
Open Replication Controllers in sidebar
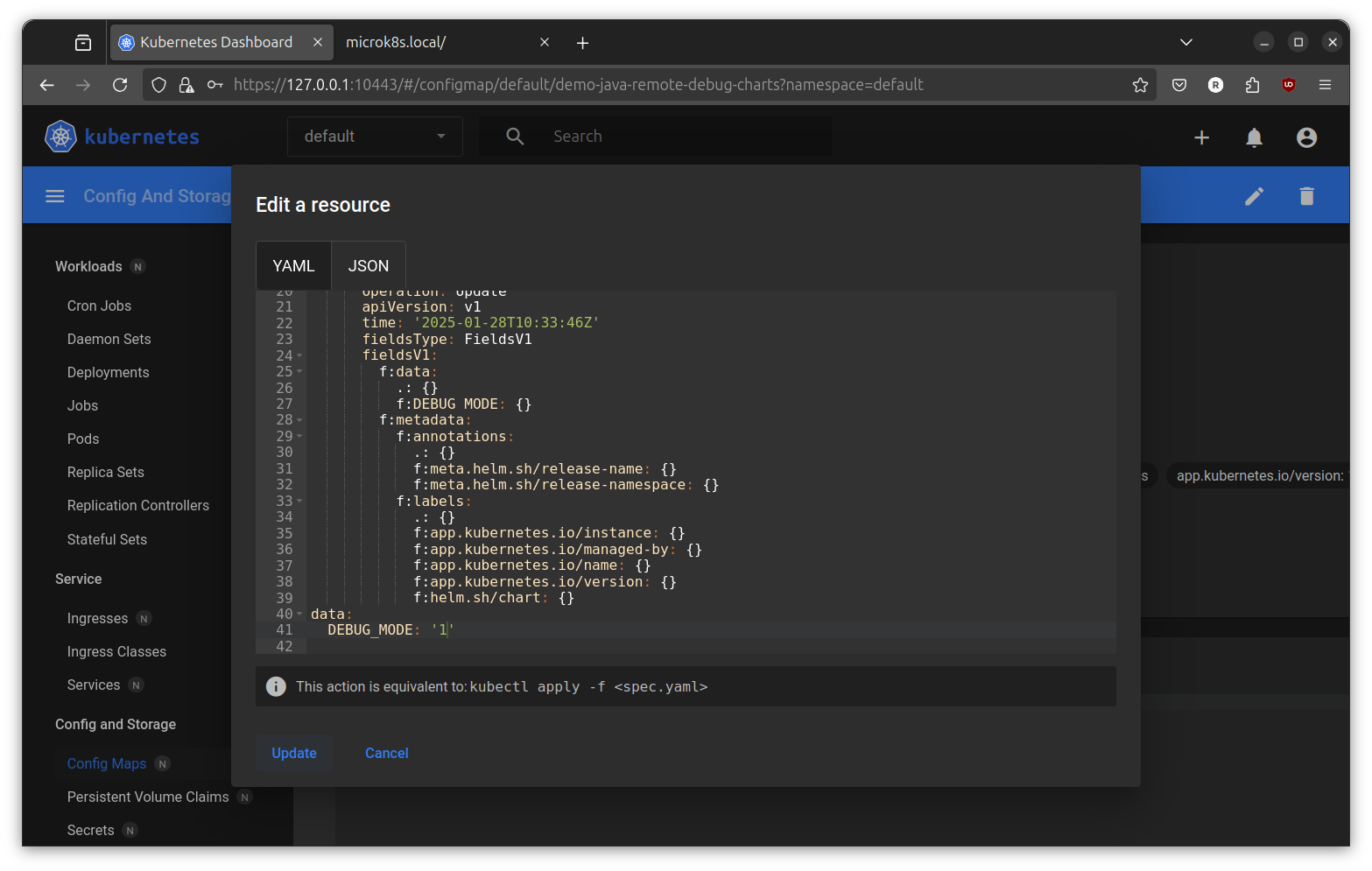(138, 505)
